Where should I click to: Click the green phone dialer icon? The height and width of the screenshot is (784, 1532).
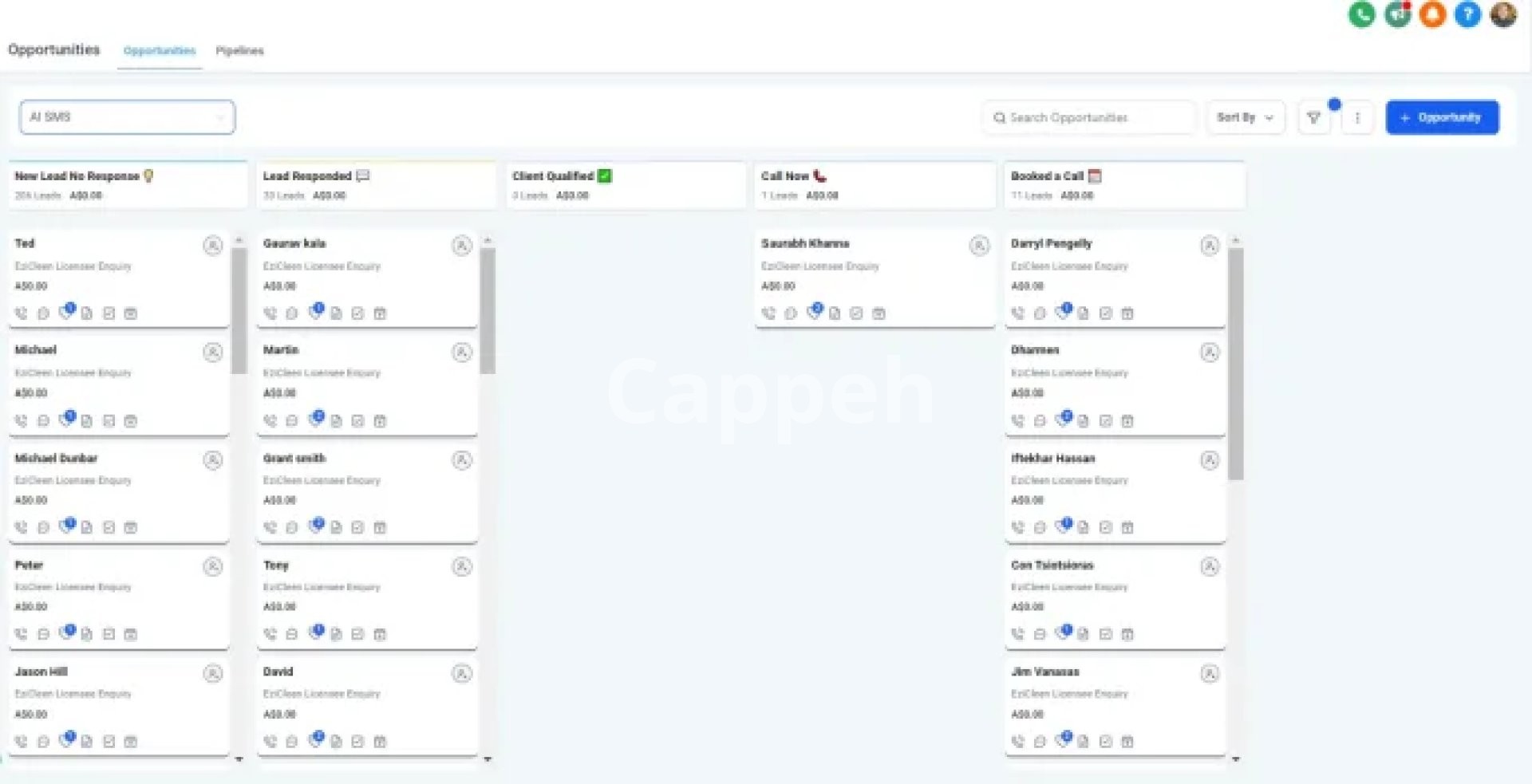[x=1362, y=14]
